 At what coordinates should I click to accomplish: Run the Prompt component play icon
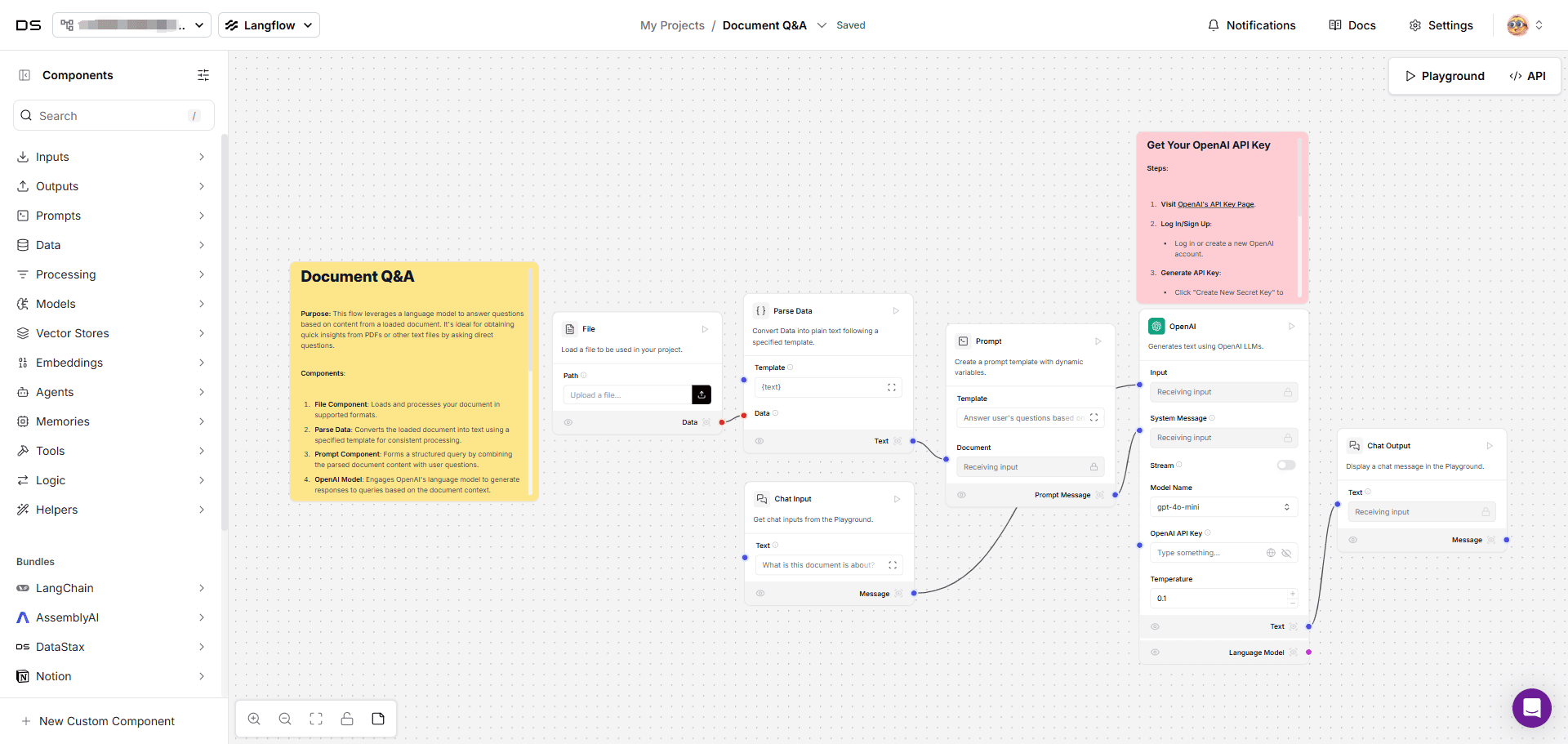point(1098,341)
